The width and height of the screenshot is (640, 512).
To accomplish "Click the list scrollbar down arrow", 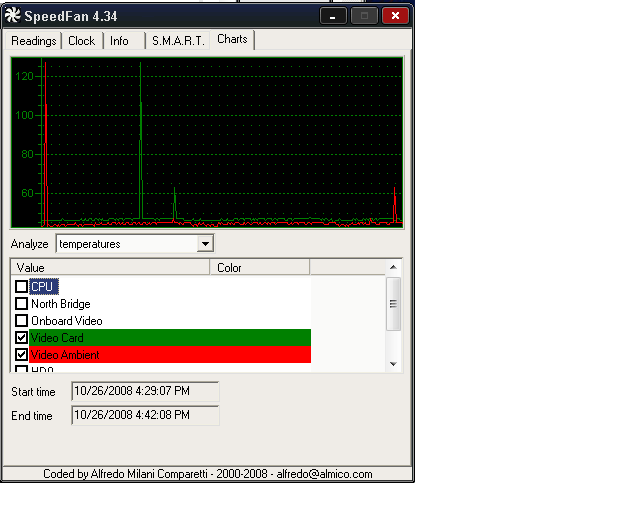I will coord(393,364).
